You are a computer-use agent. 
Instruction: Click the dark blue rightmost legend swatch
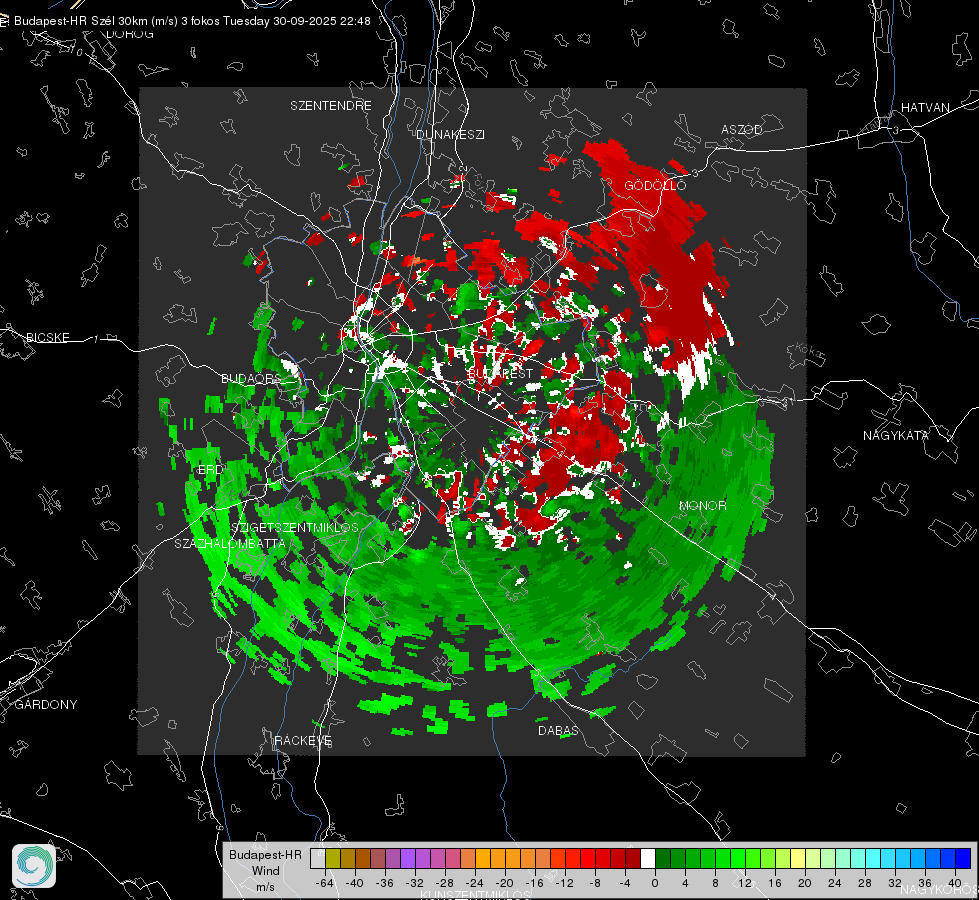pos(963,859)
